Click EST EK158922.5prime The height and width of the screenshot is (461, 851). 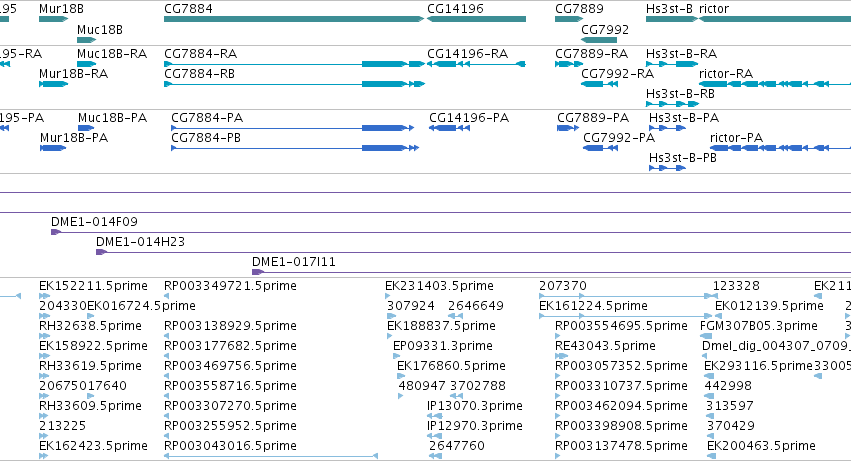click(93, 346)
